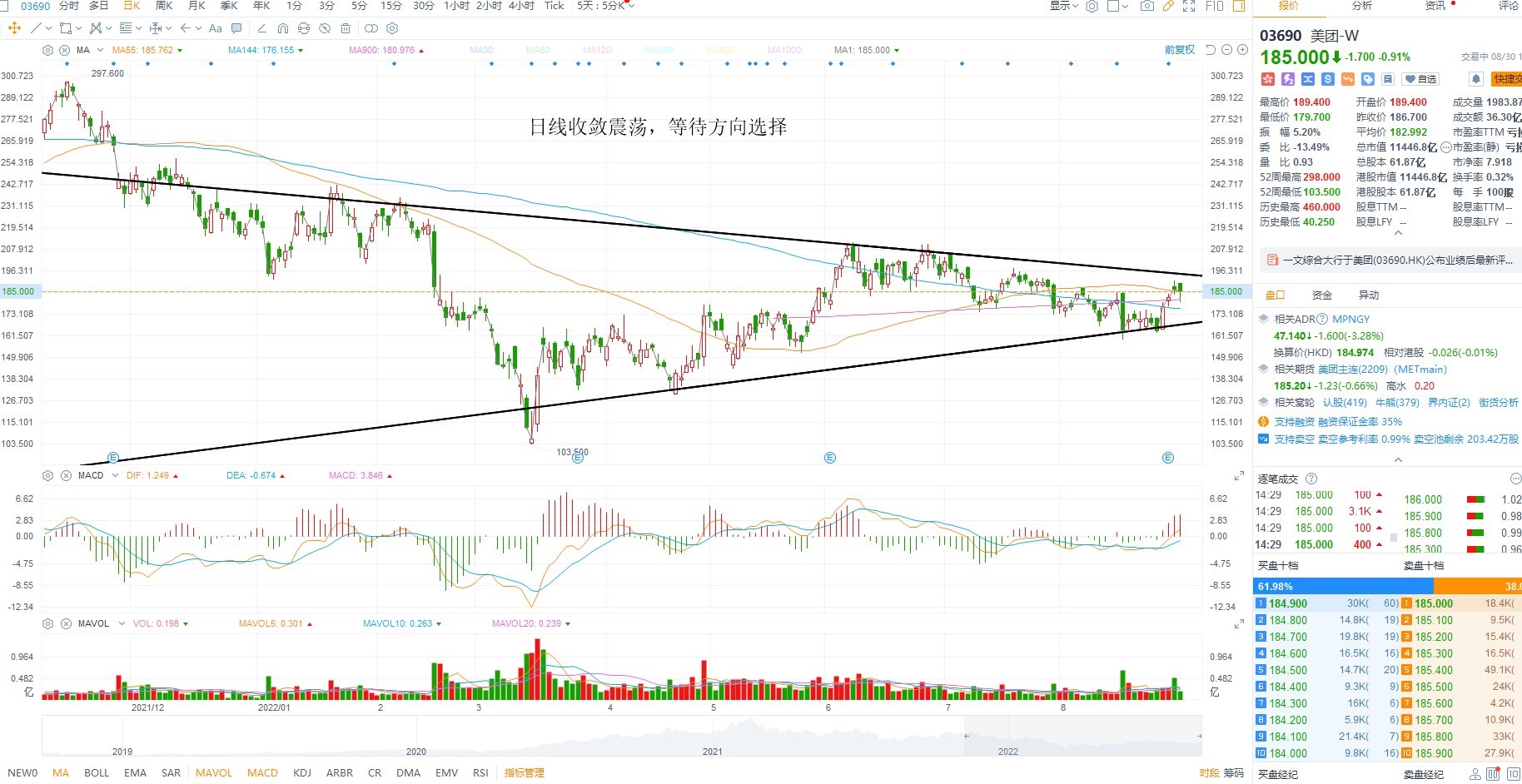Screen dimensions: 1522x784
Task: Click the Hong Kong market badge icon
Action: 1268,79
